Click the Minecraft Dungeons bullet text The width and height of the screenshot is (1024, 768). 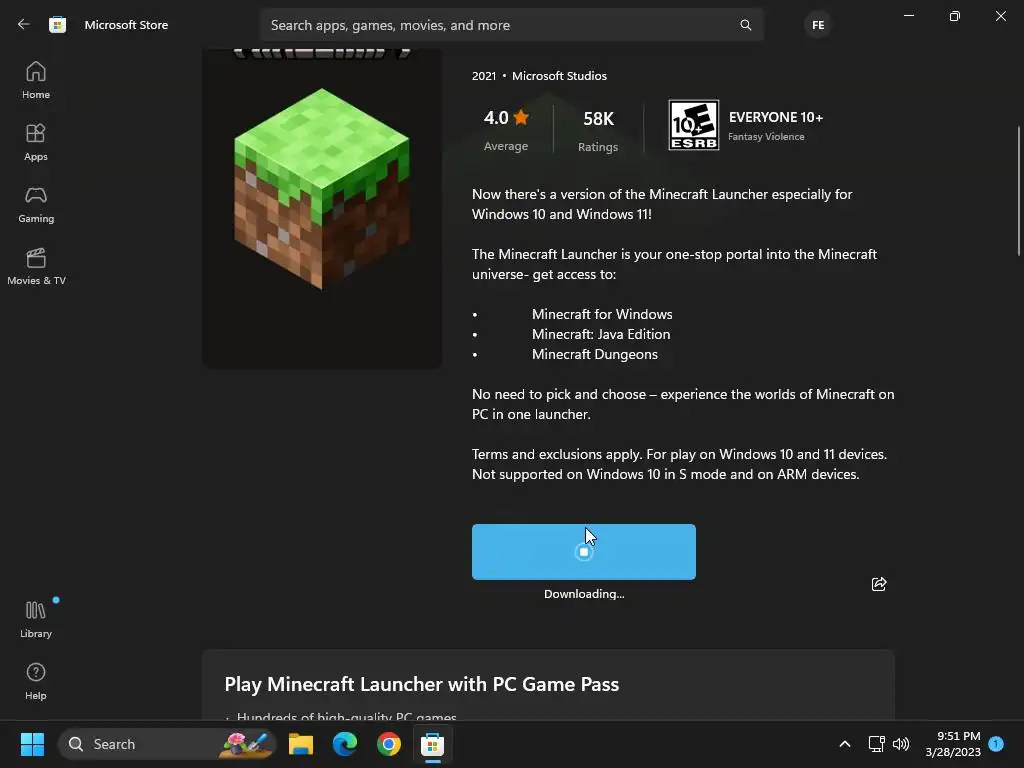(x=595, y=355)
